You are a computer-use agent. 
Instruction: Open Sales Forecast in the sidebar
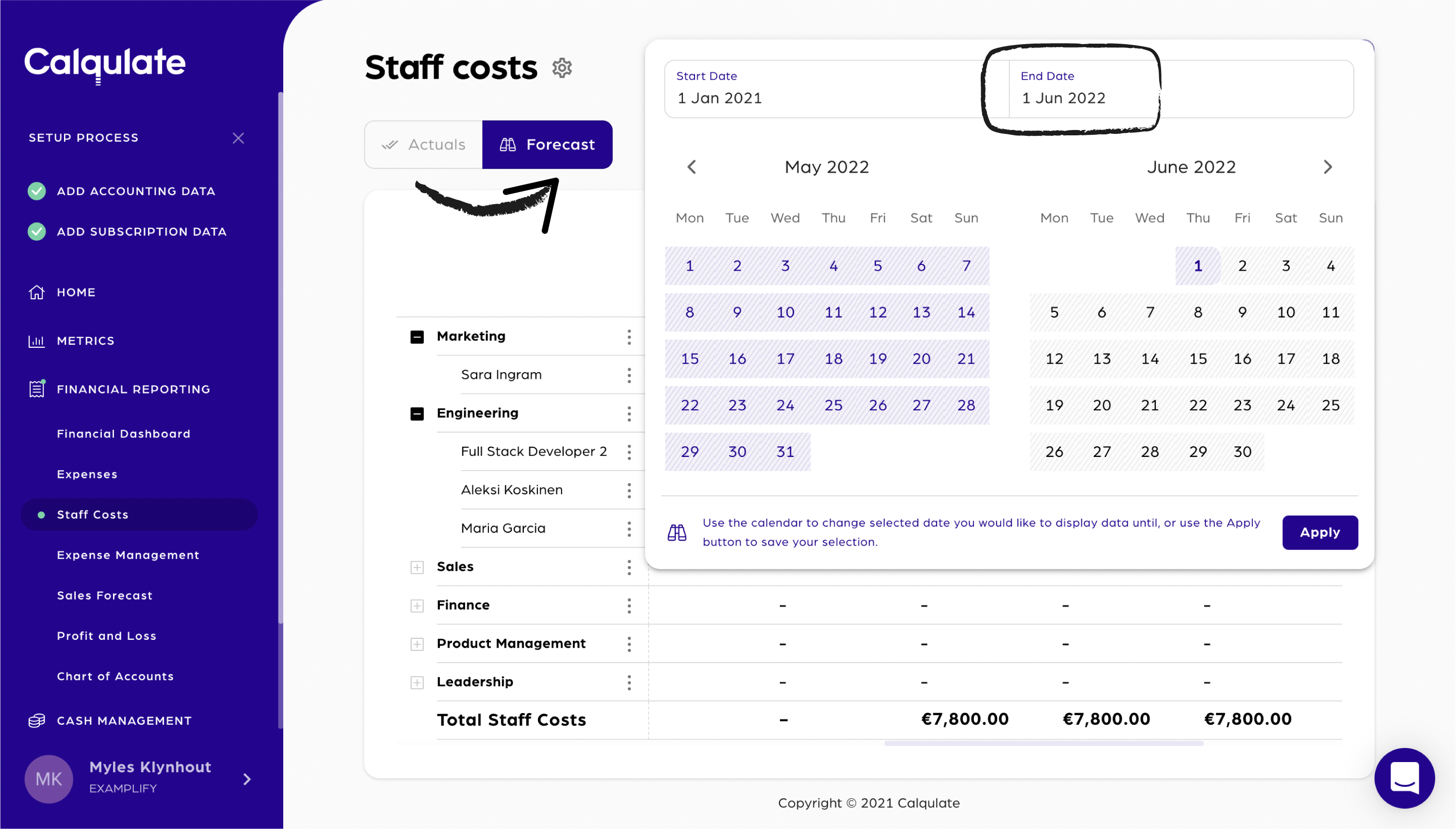(105, 596)
